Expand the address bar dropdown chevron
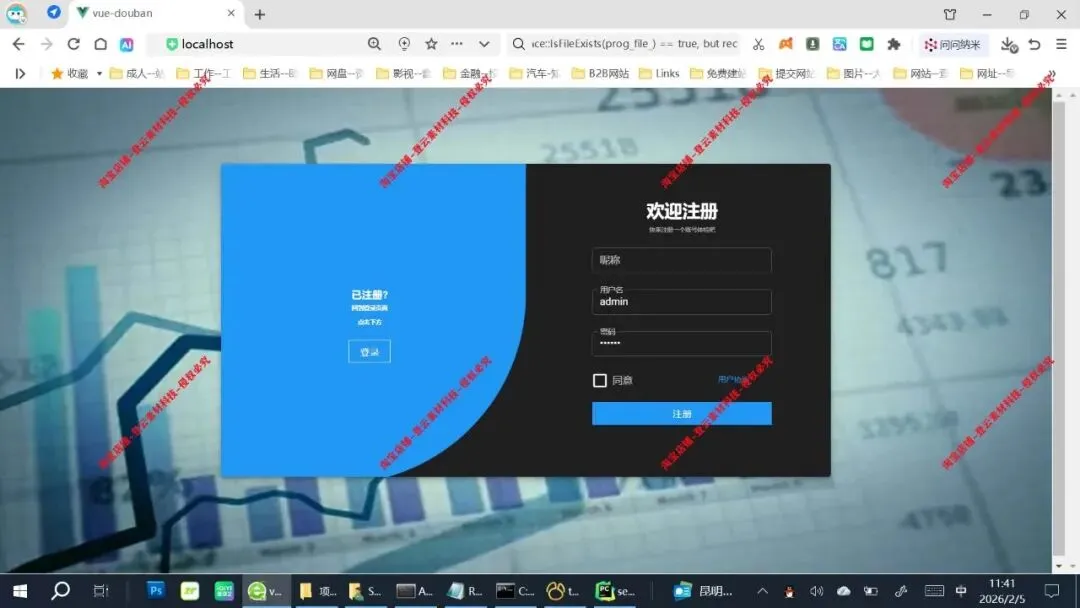The width and height of the screenshot is (1080, 608). (484, 44)
